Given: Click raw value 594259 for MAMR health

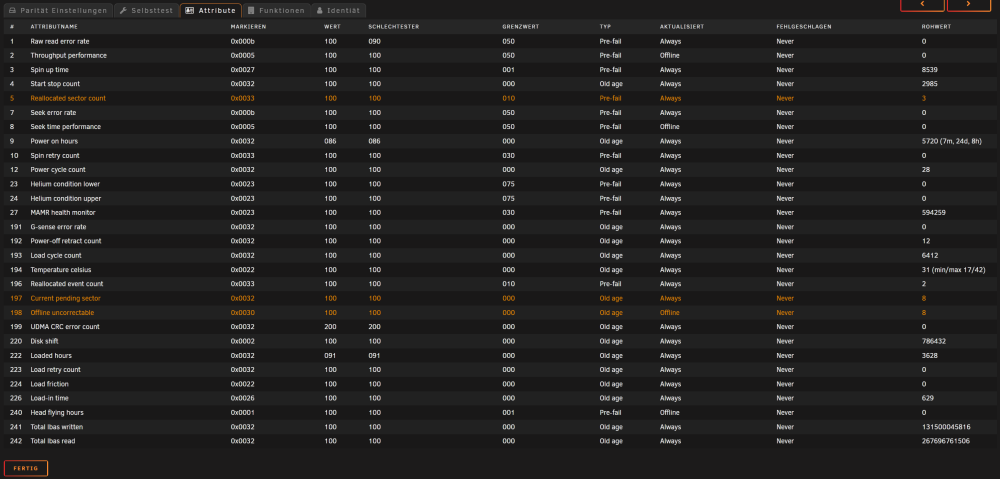Looking at the screenshot, I should tap(934, 212).
